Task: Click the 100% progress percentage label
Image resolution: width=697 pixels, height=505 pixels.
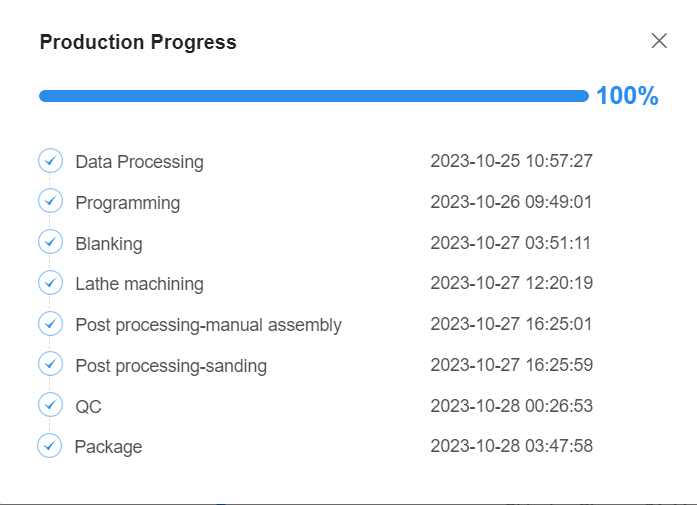Action: tap(627, 96)
